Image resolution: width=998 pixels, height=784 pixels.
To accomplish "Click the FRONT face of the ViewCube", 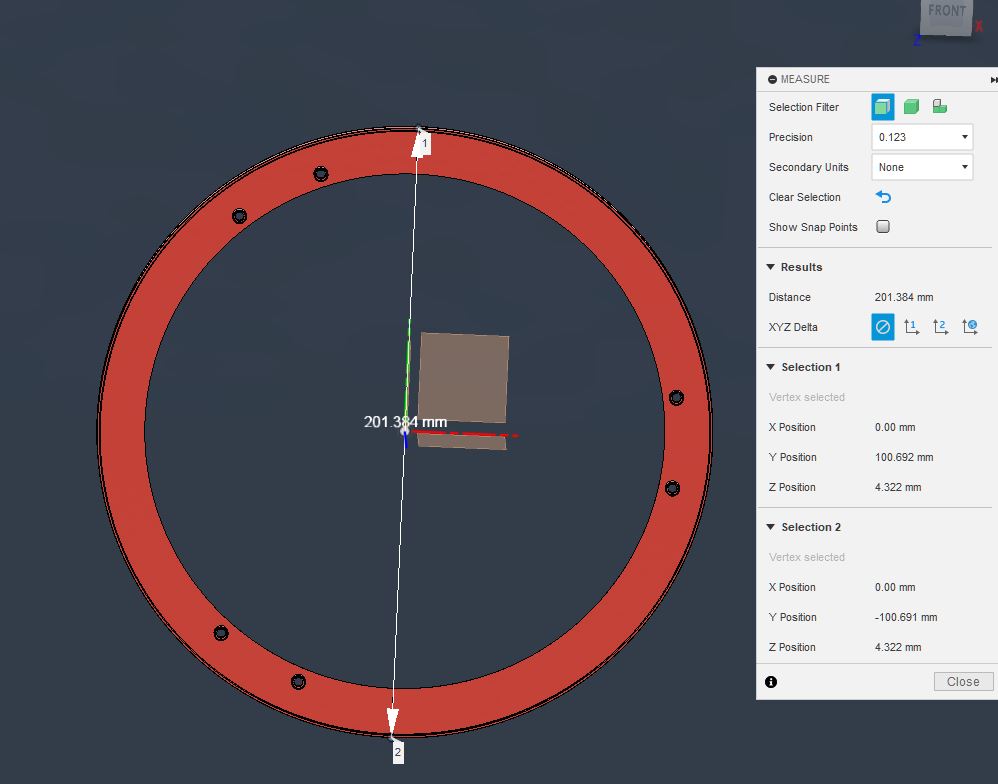I will click(946, 16).
